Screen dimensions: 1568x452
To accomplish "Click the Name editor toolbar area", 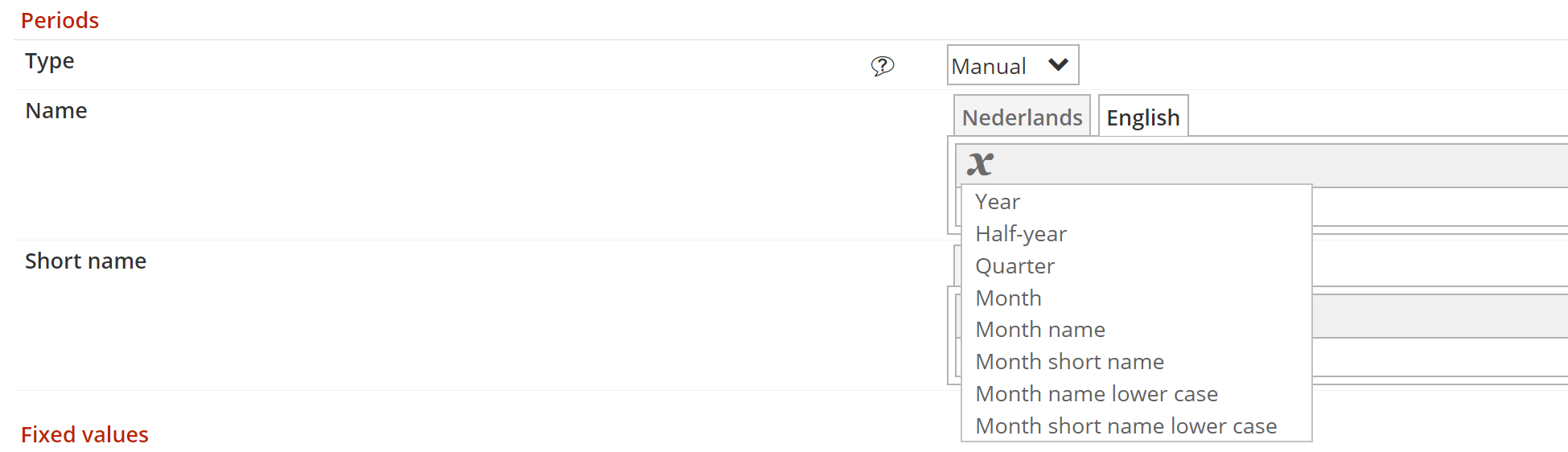I will [x=1261, y=165].
